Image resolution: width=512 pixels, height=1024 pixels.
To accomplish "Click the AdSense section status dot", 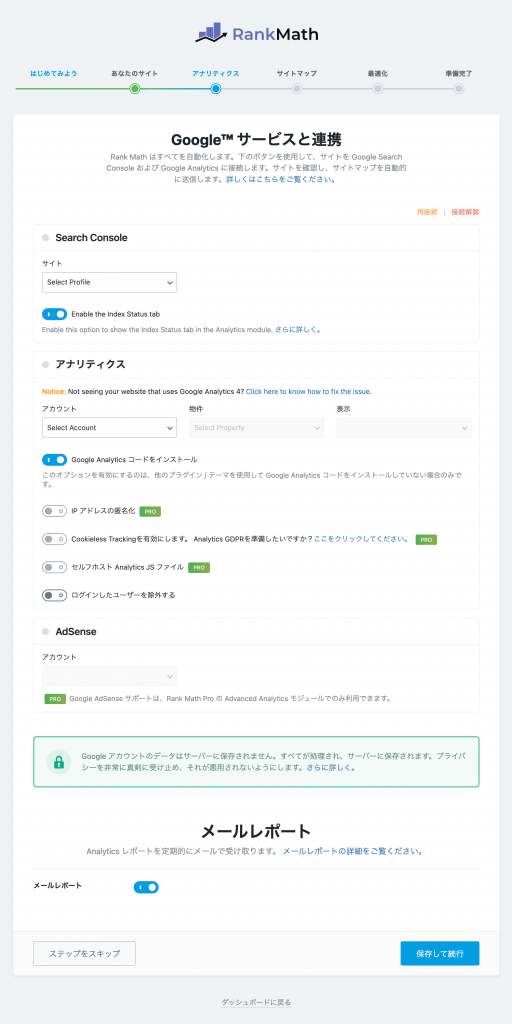I will click(46, 632).
